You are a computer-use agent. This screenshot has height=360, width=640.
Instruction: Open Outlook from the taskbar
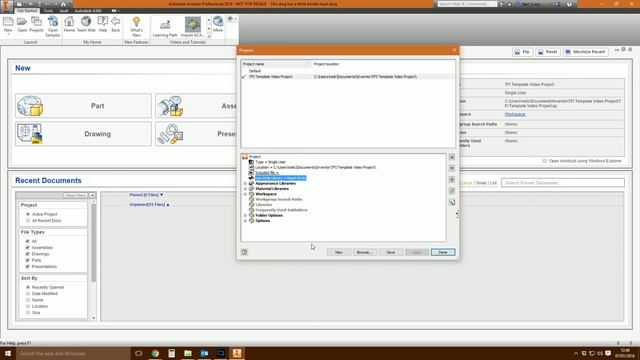coord(204,353)
